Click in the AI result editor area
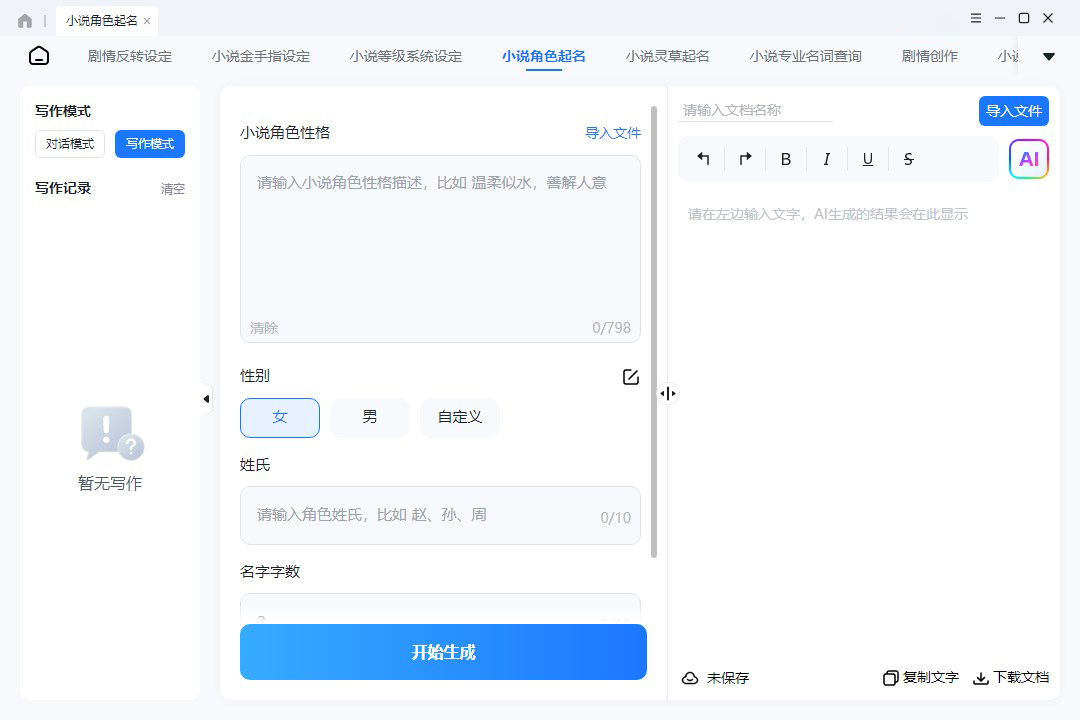Image resolution: width=1080 pixels, height=720 pixels. click(864, 427)
